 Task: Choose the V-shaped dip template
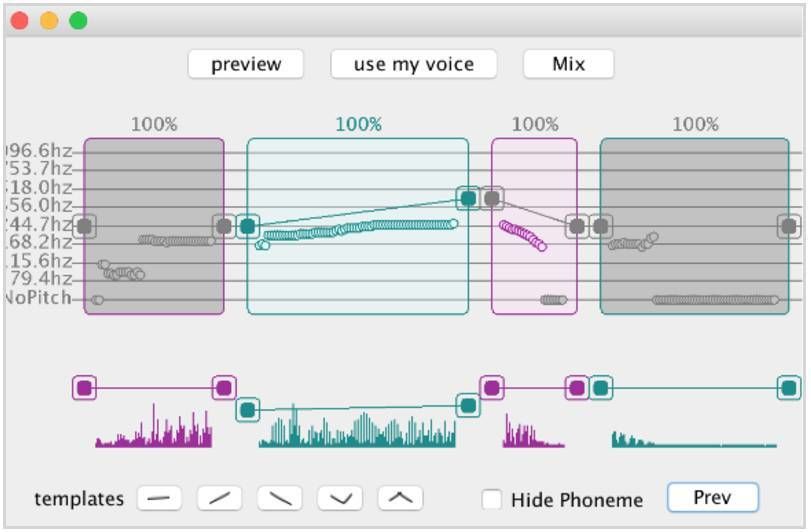[340, 498]
